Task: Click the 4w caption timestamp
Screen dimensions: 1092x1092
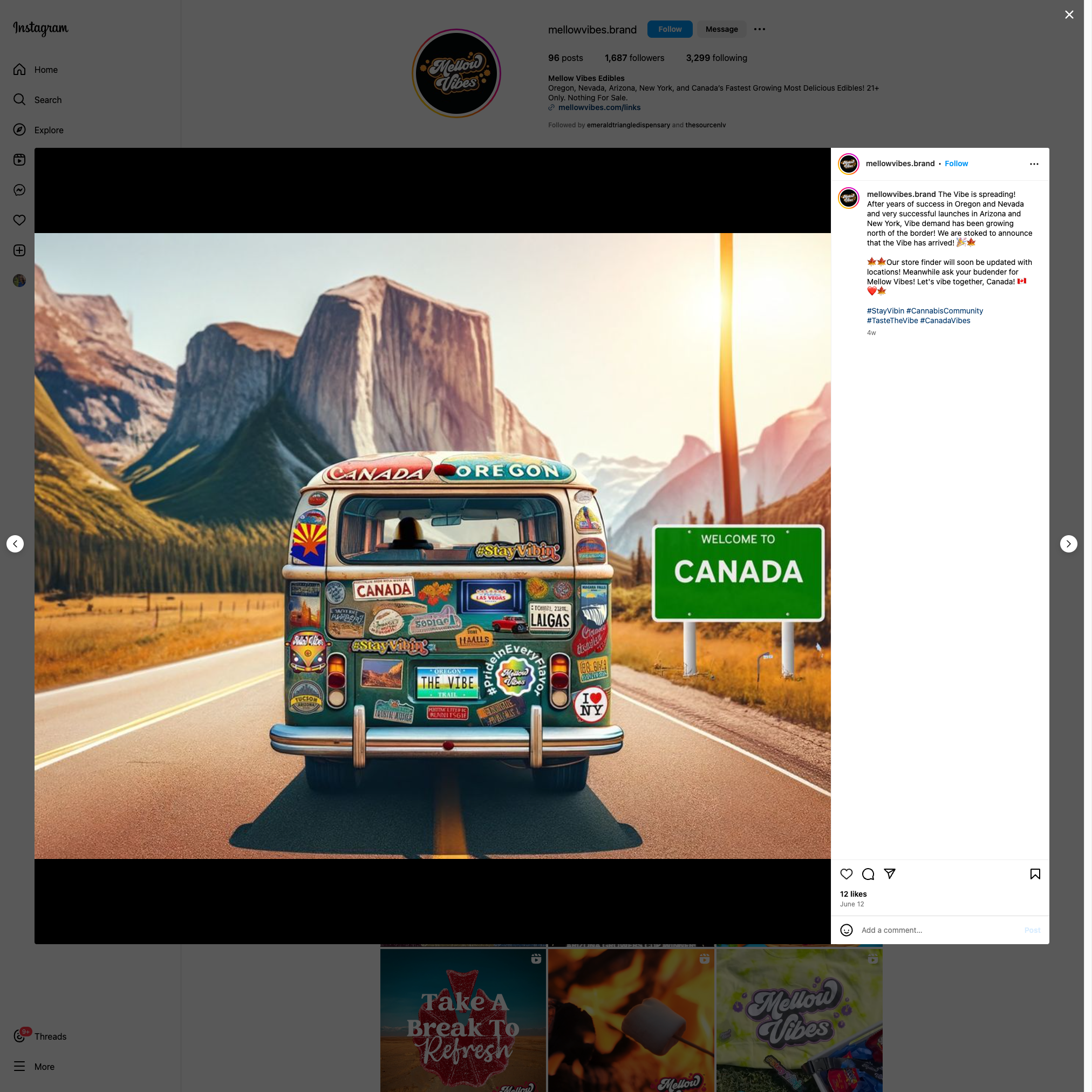Action: (x=871, y=333)
